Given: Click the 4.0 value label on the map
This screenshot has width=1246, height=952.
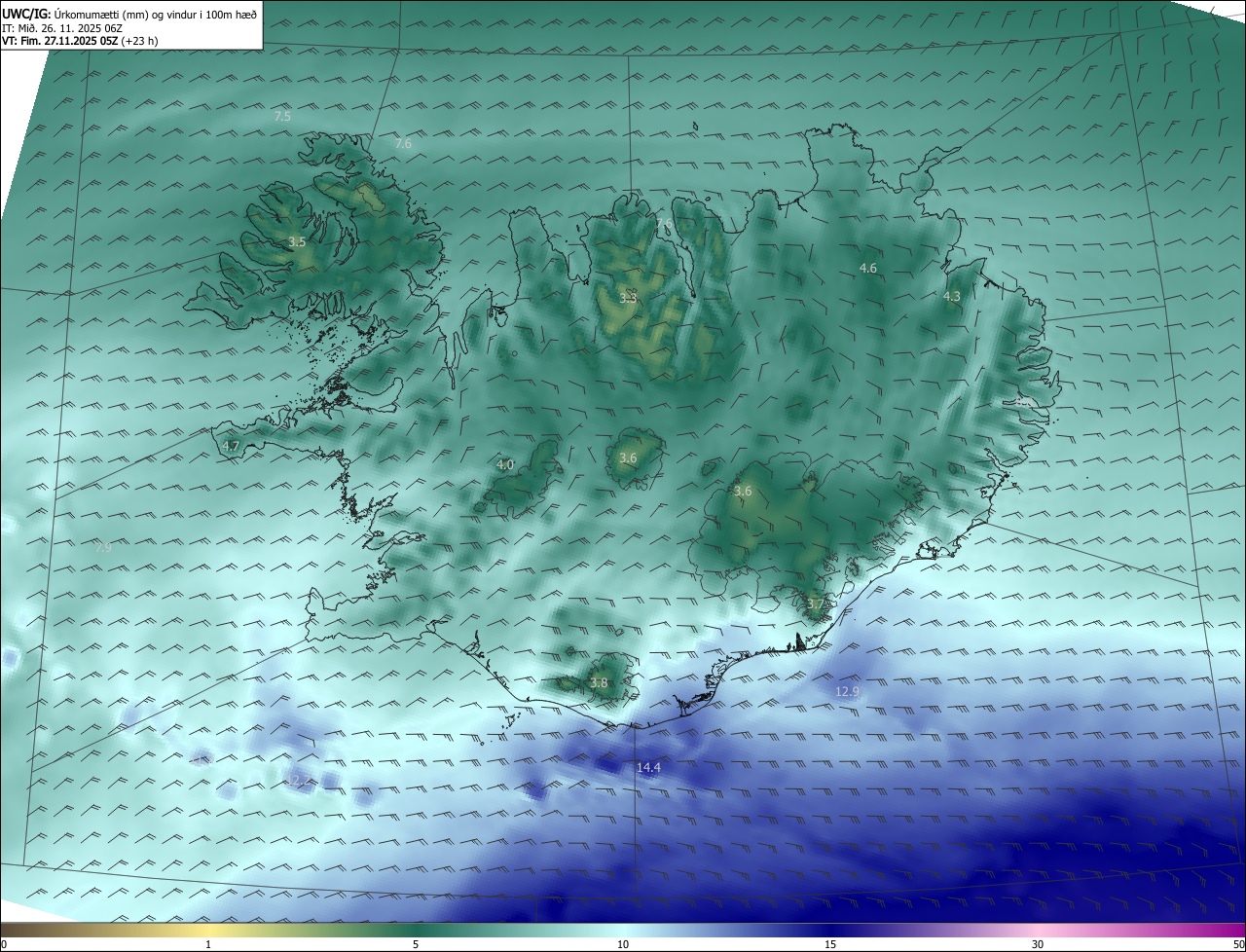Looking at the screenshot, I should click(505, 465).
